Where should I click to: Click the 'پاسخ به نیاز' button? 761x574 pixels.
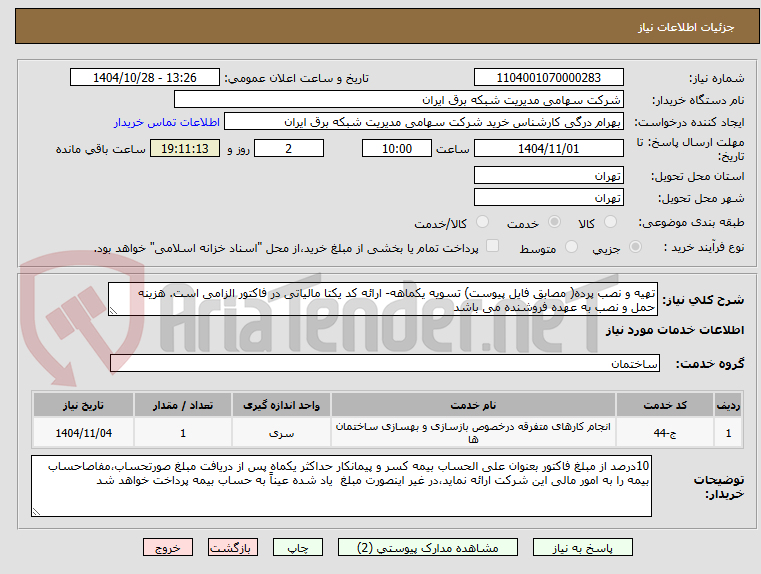[x=582, y=547]
